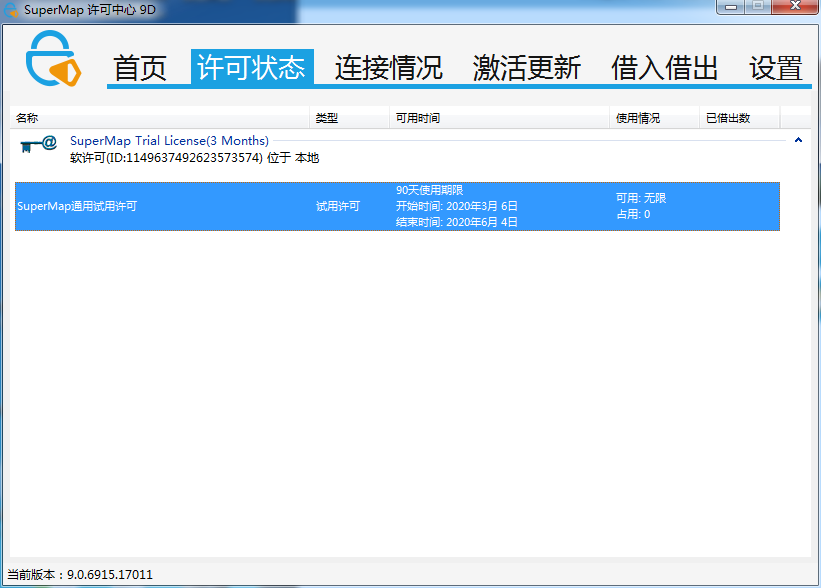This screenshot has height=588, width=821.
Task: Sort by the 已借出数 column header
Action: coord(740,118)
